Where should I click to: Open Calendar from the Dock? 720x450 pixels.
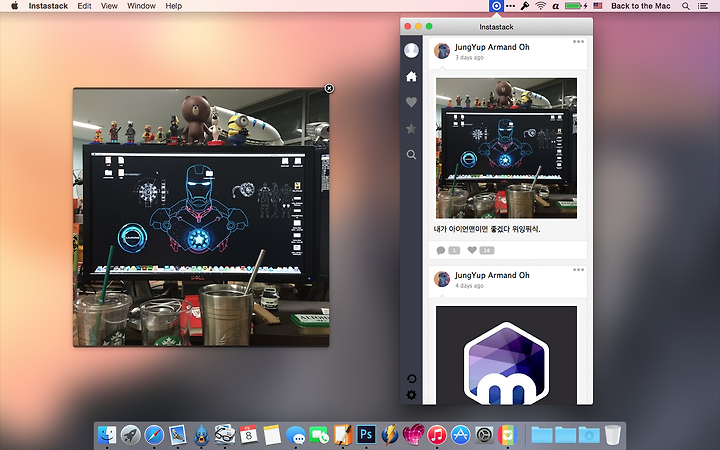[x=248, y=434]
